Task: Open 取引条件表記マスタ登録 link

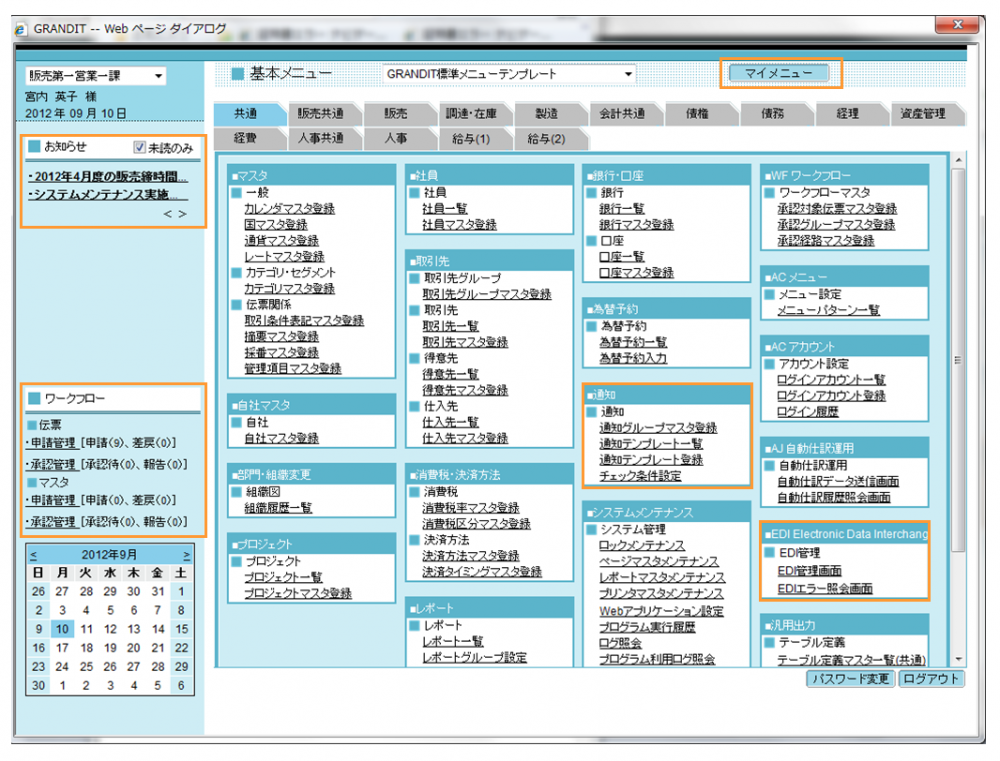Action: tap(304, 320)
